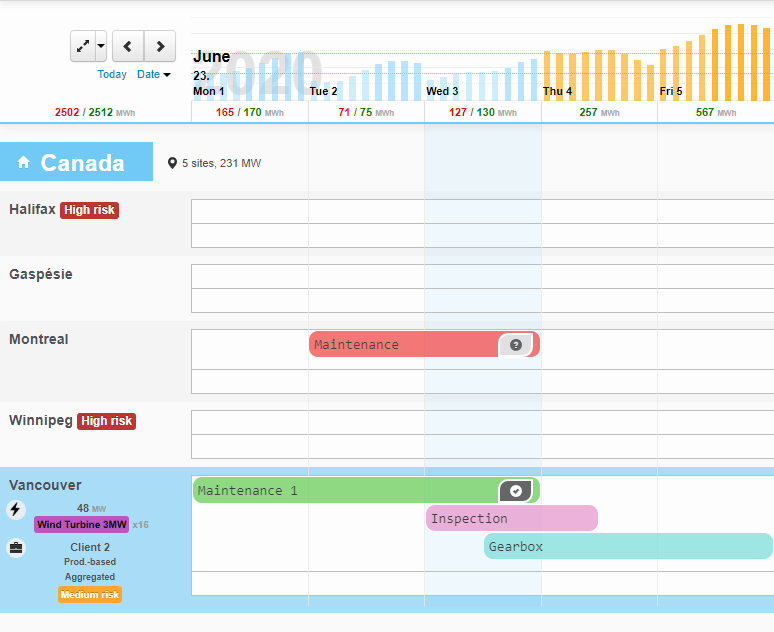Click the Wind Turbine 3MW tag

81,525
